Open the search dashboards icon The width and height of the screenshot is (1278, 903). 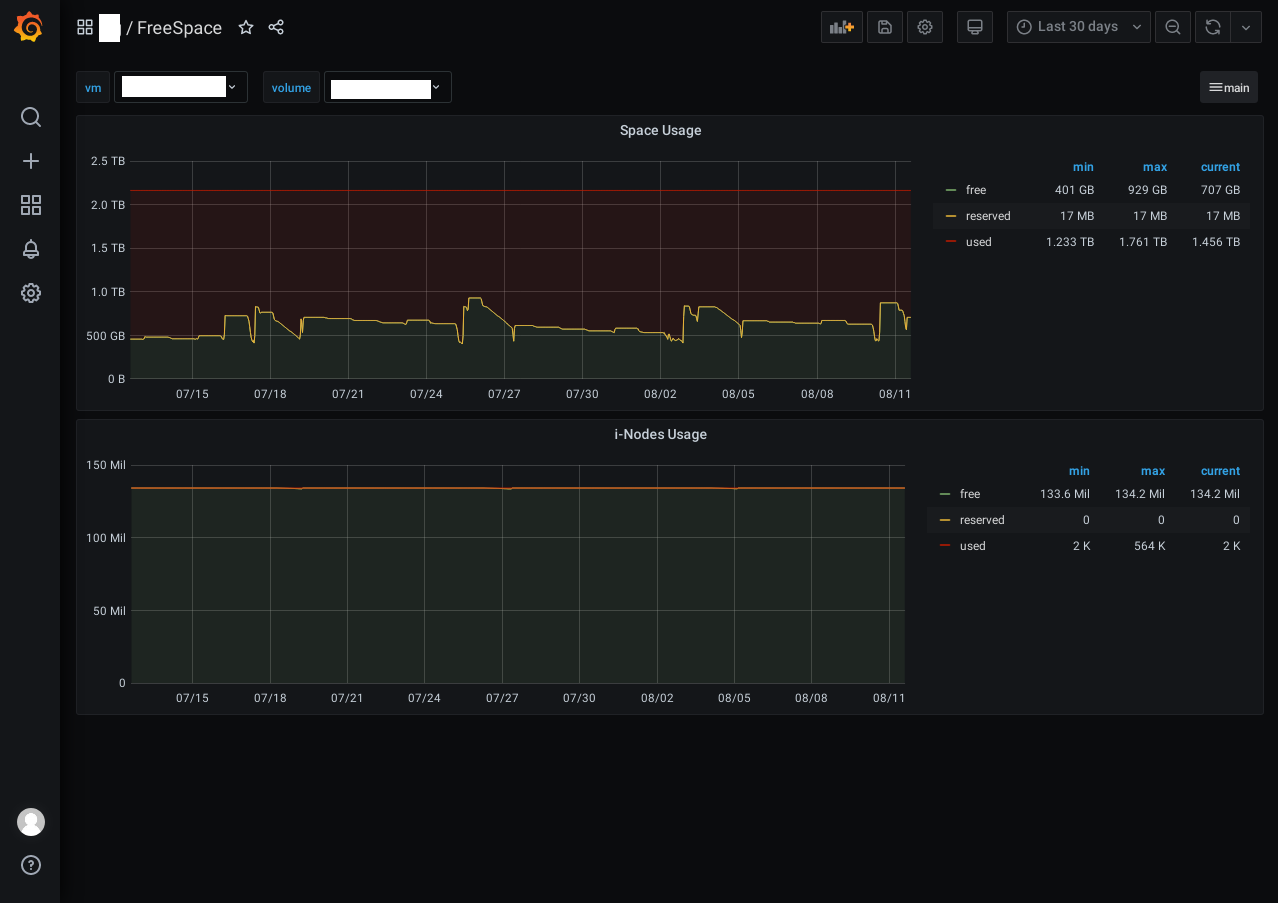(x=31, y=117)
